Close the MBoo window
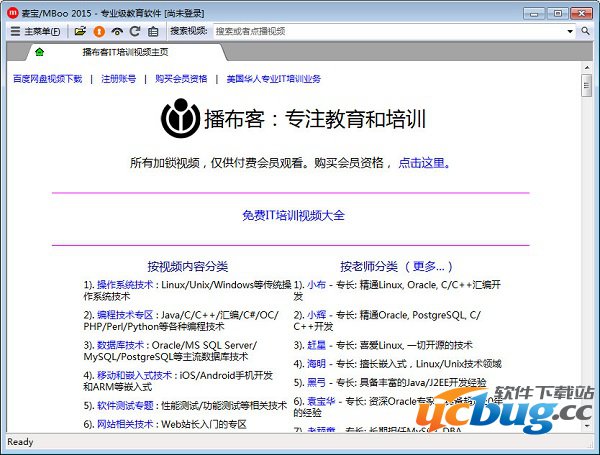The width and height of the screenshot is (600, 455). point(581,13)
